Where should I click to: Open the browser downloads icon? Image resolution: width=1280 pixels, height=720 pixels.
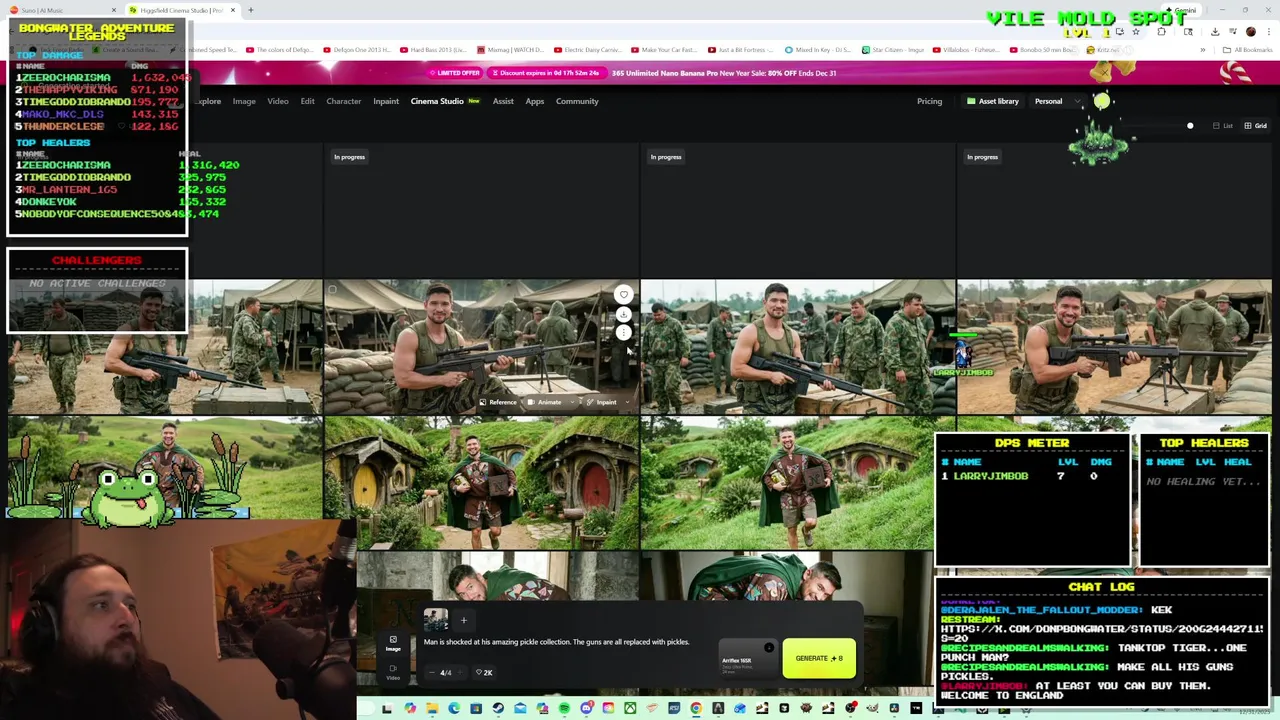click(x=1215, y=32)
